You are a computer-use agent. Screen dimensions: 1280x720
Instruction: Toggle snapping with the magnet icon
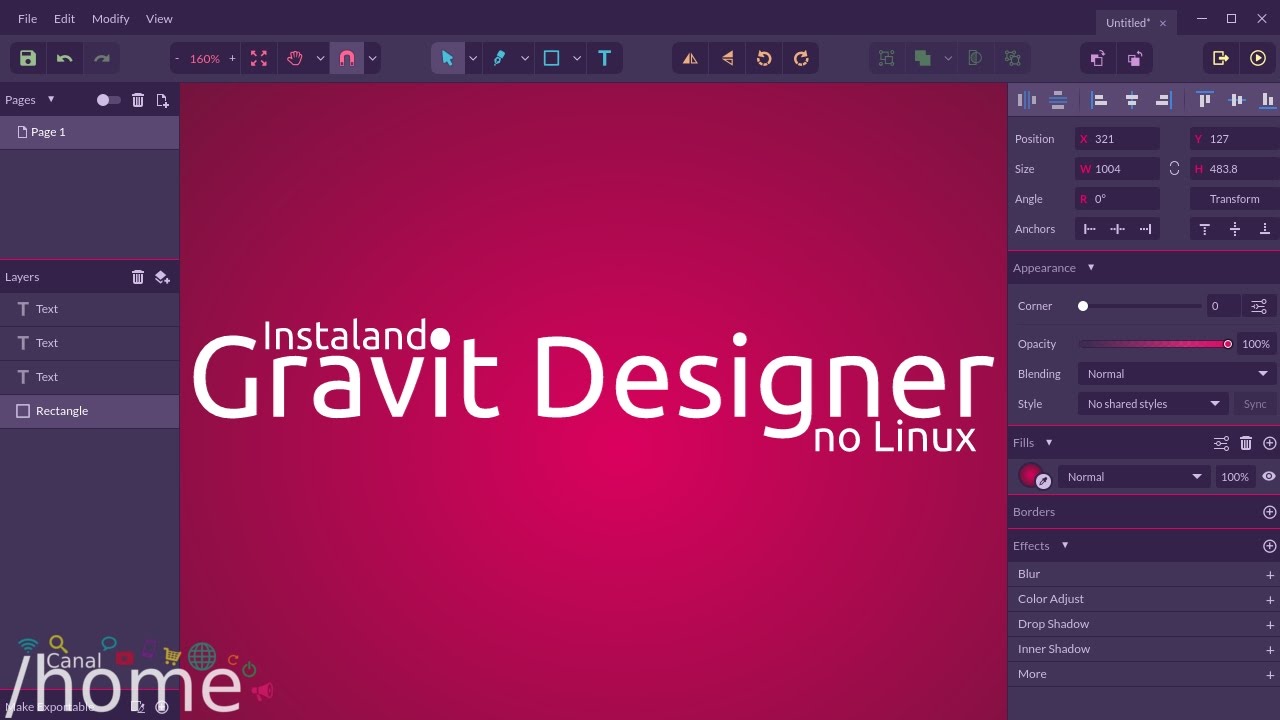click(347, 58)
